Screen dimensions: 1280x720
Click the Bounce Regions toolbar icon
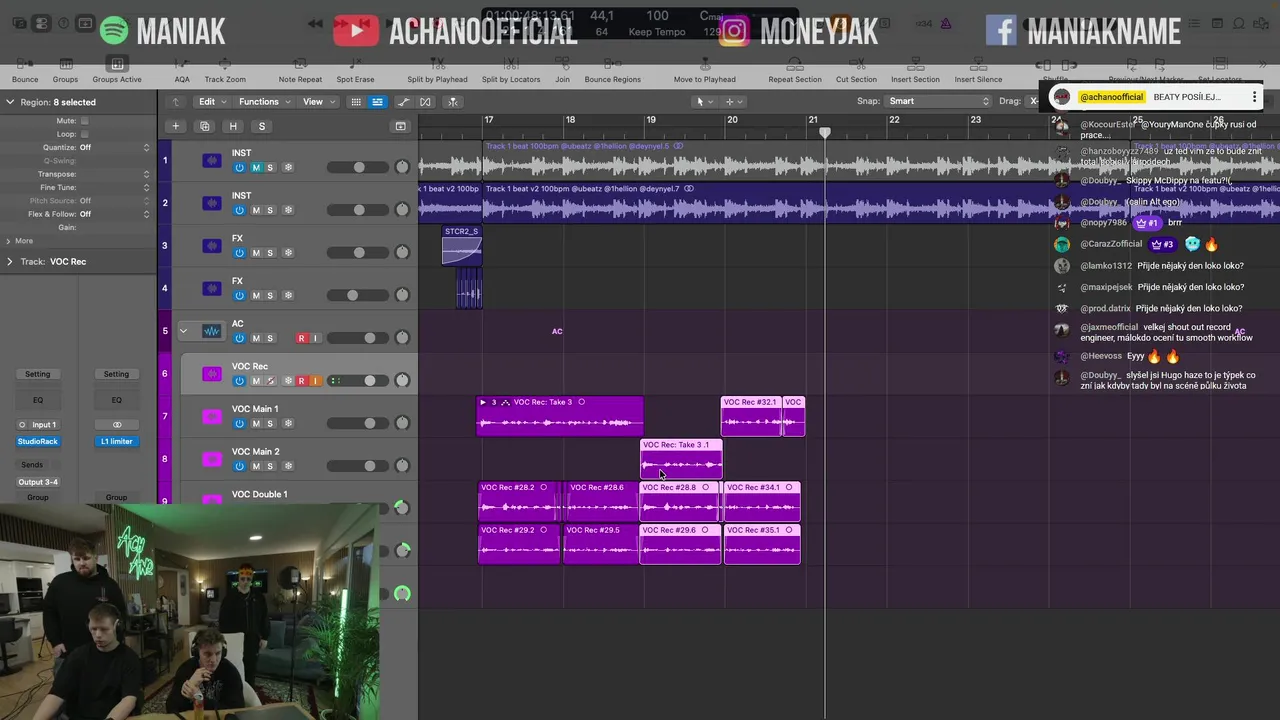click(612, 65)
